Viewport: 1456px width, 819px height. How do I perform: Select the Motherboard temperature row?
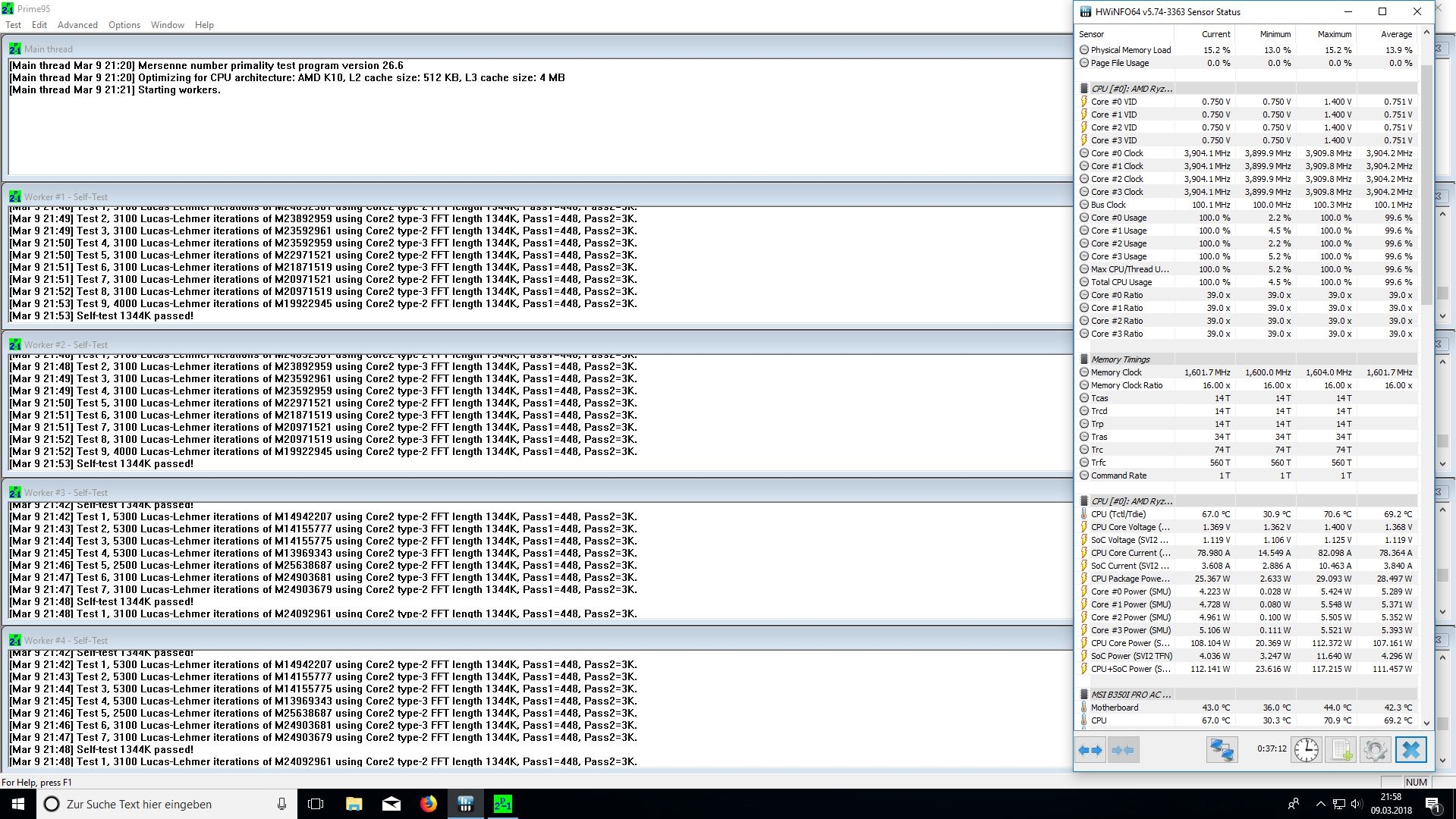click(1247, 708)
